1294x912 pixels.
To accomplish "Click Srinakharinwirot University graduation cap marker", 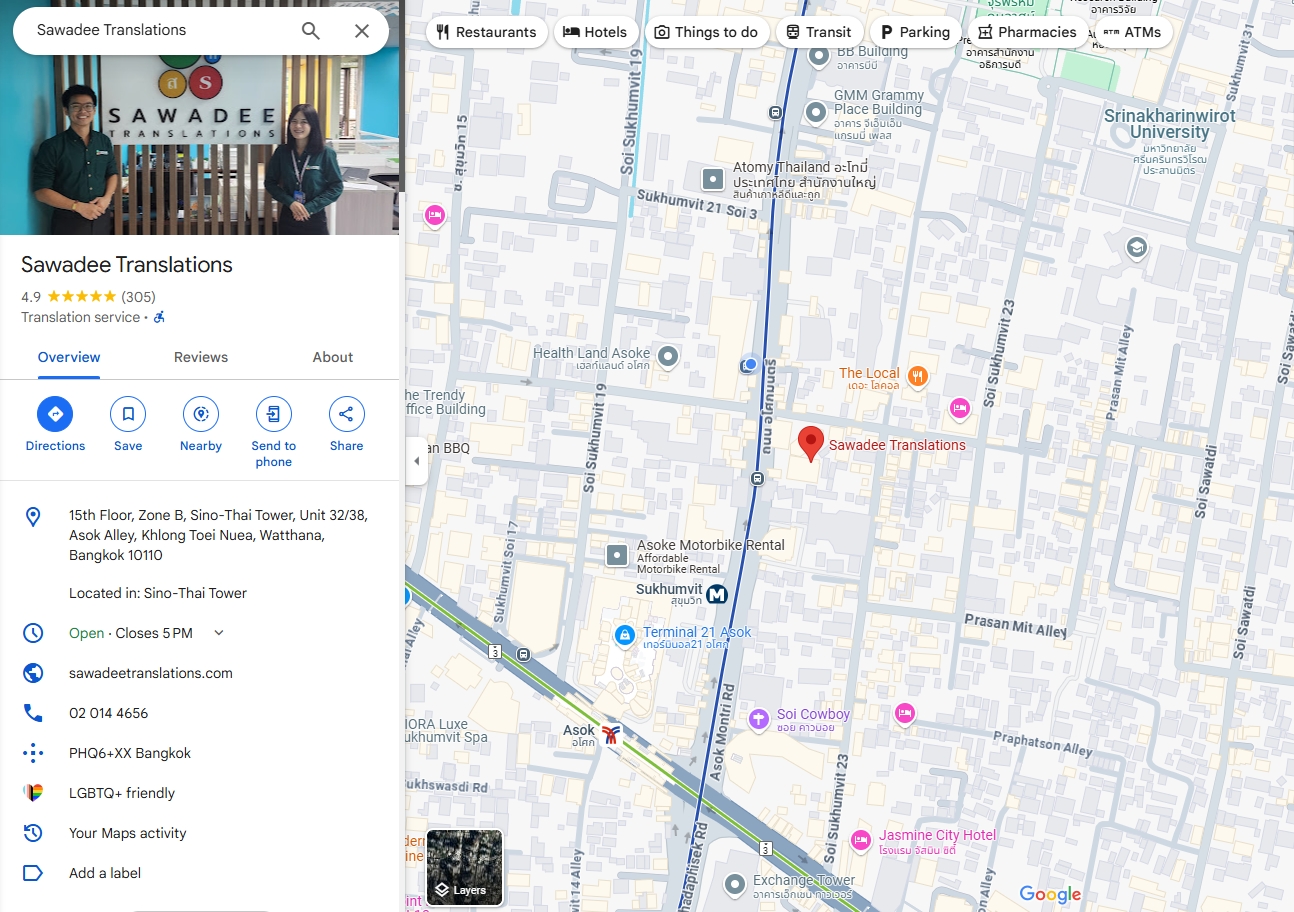I will (1136, 247).
